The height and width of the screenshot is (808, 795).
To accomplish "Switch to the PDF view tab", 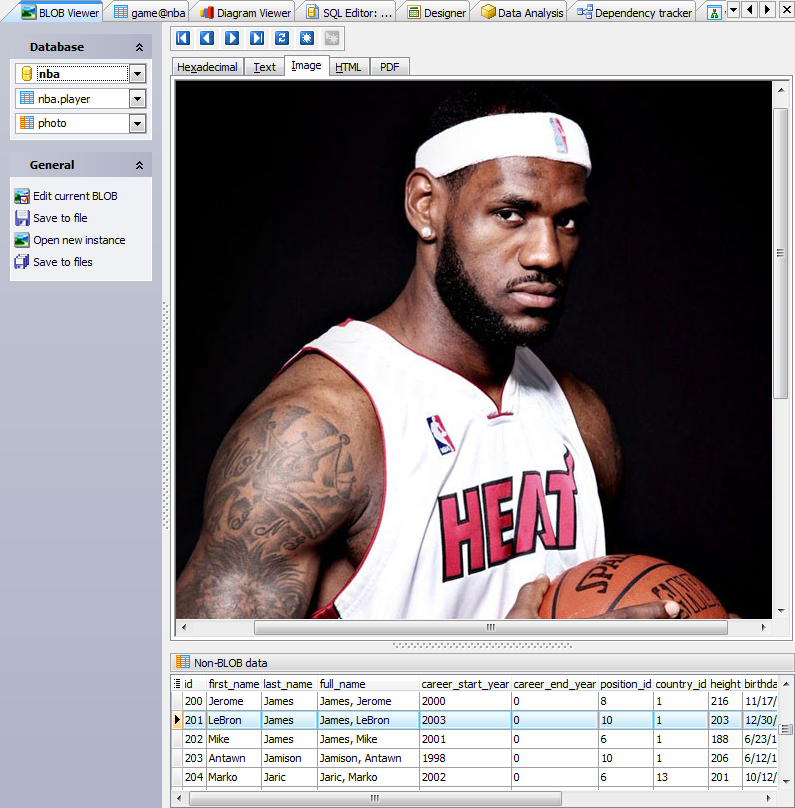I will click(x=389, y=67).
